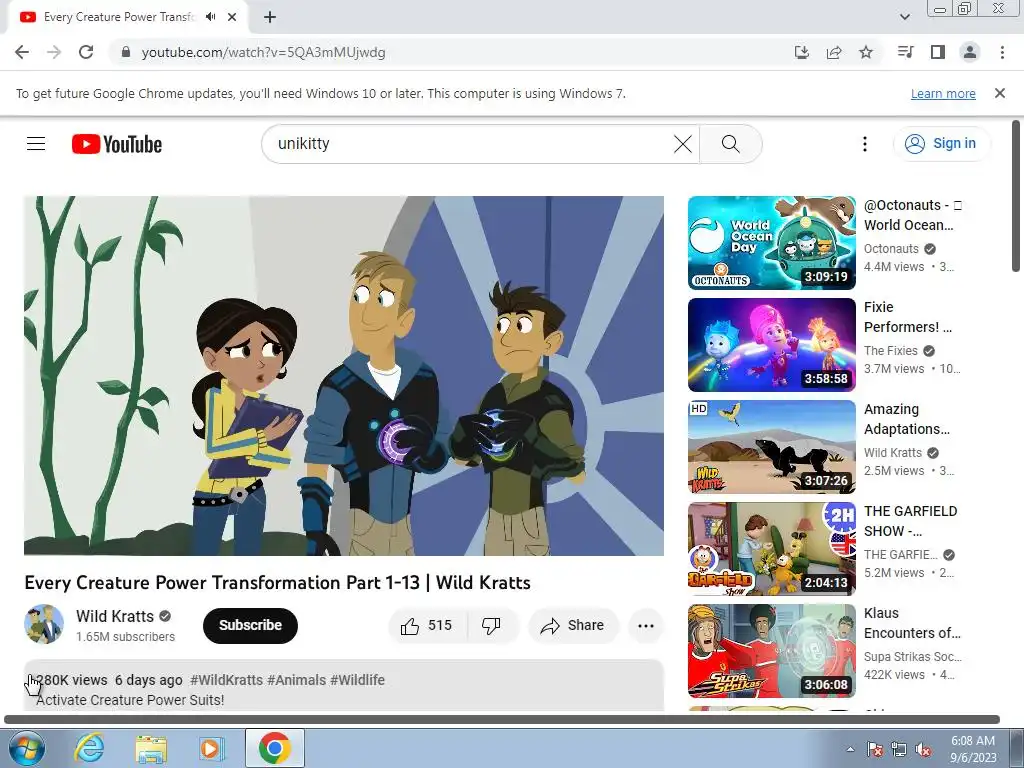
Task: Open the Octonauts channel name
Action: click(x=891, y=249)
